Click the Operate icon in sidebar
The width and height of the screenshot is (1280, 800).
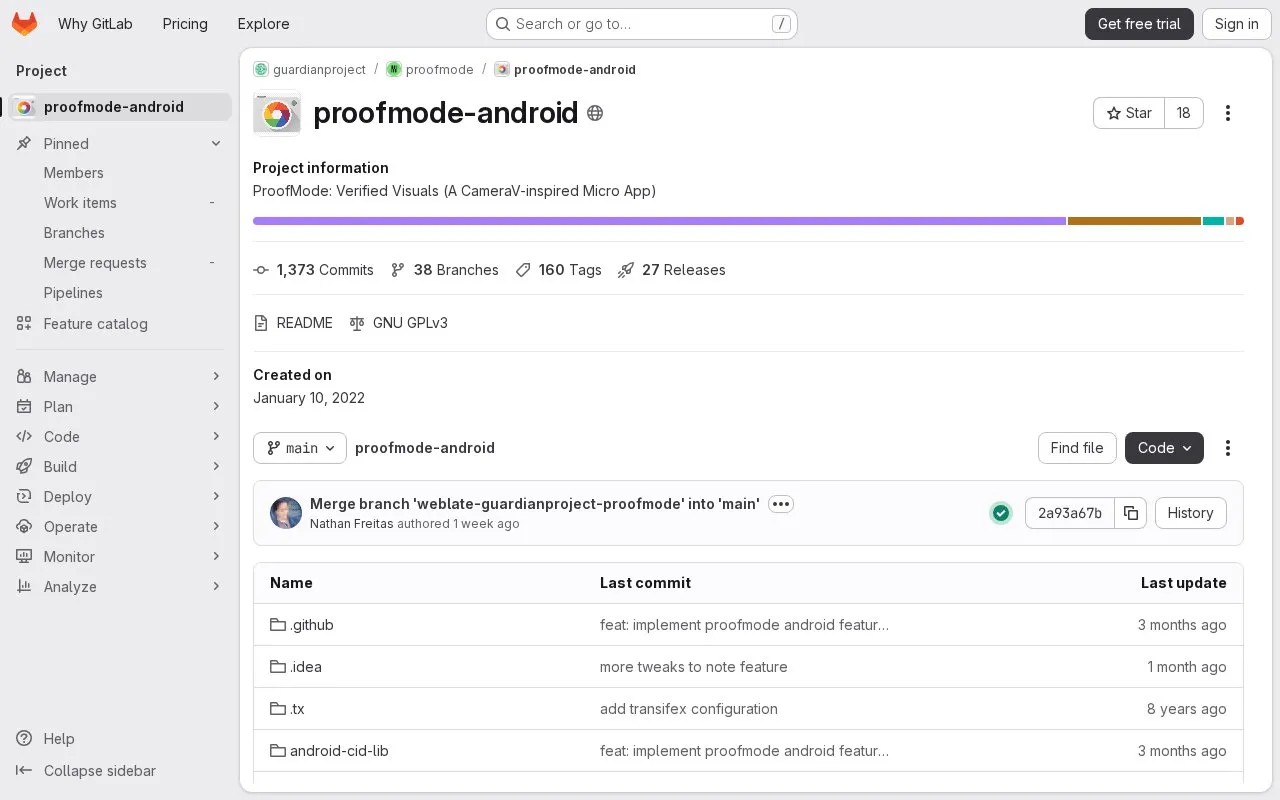pyautogui.click(x=24, y=527)
